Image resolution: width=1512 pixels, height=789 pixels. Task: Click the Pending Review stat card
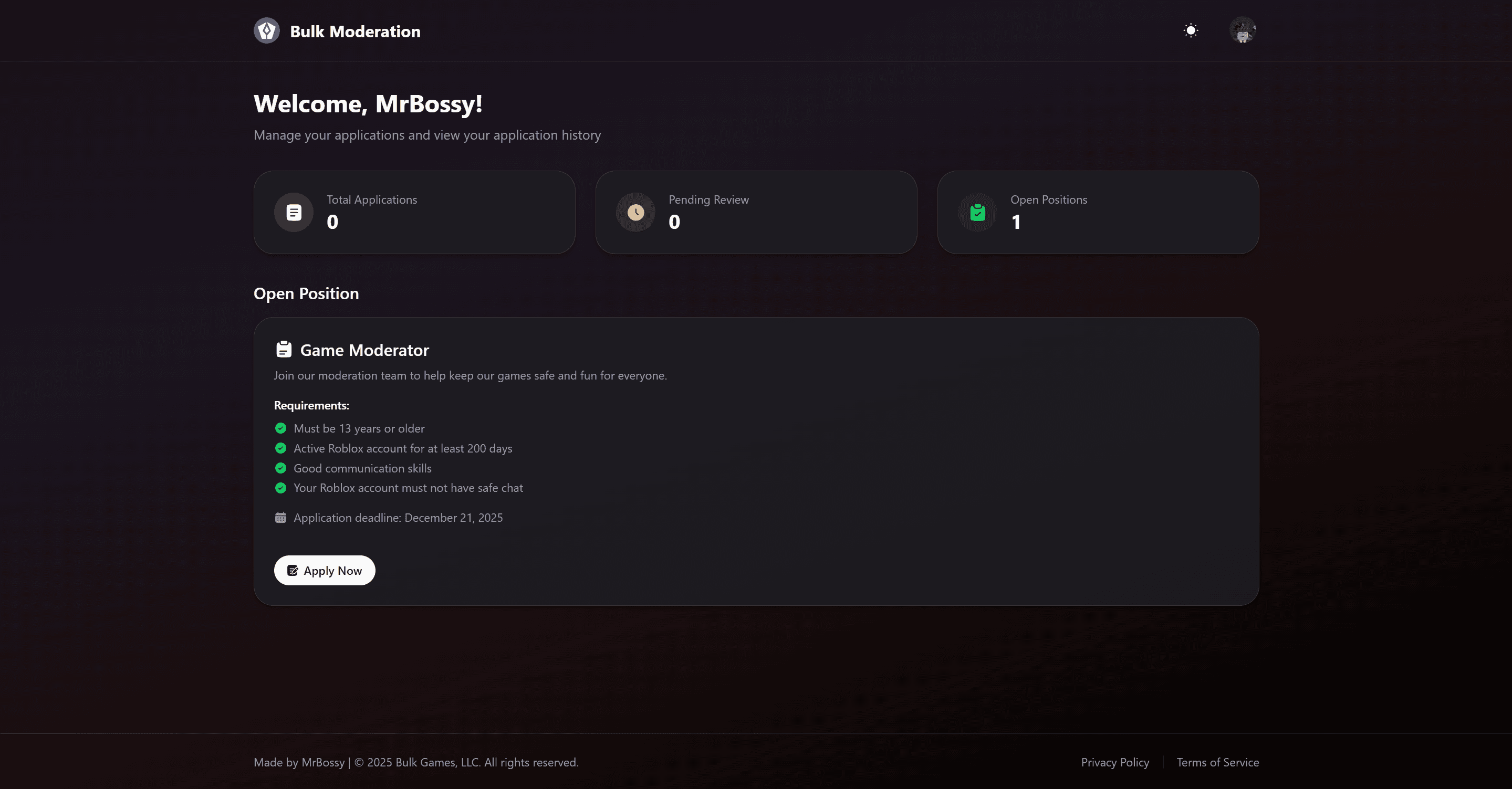756,213
